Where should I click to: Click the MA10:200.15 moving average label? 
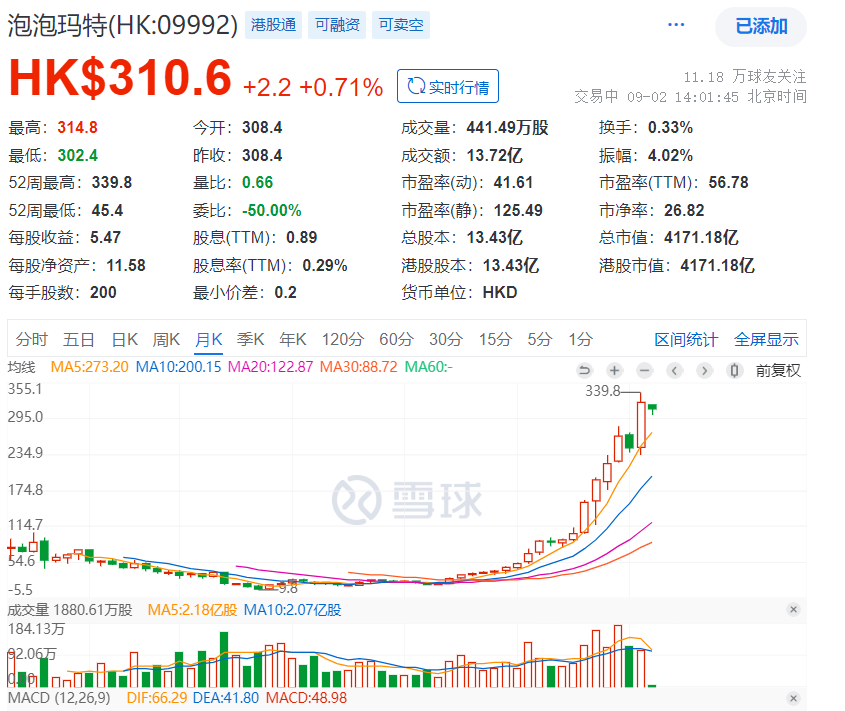pyautogui.click(x=178, y=367)
